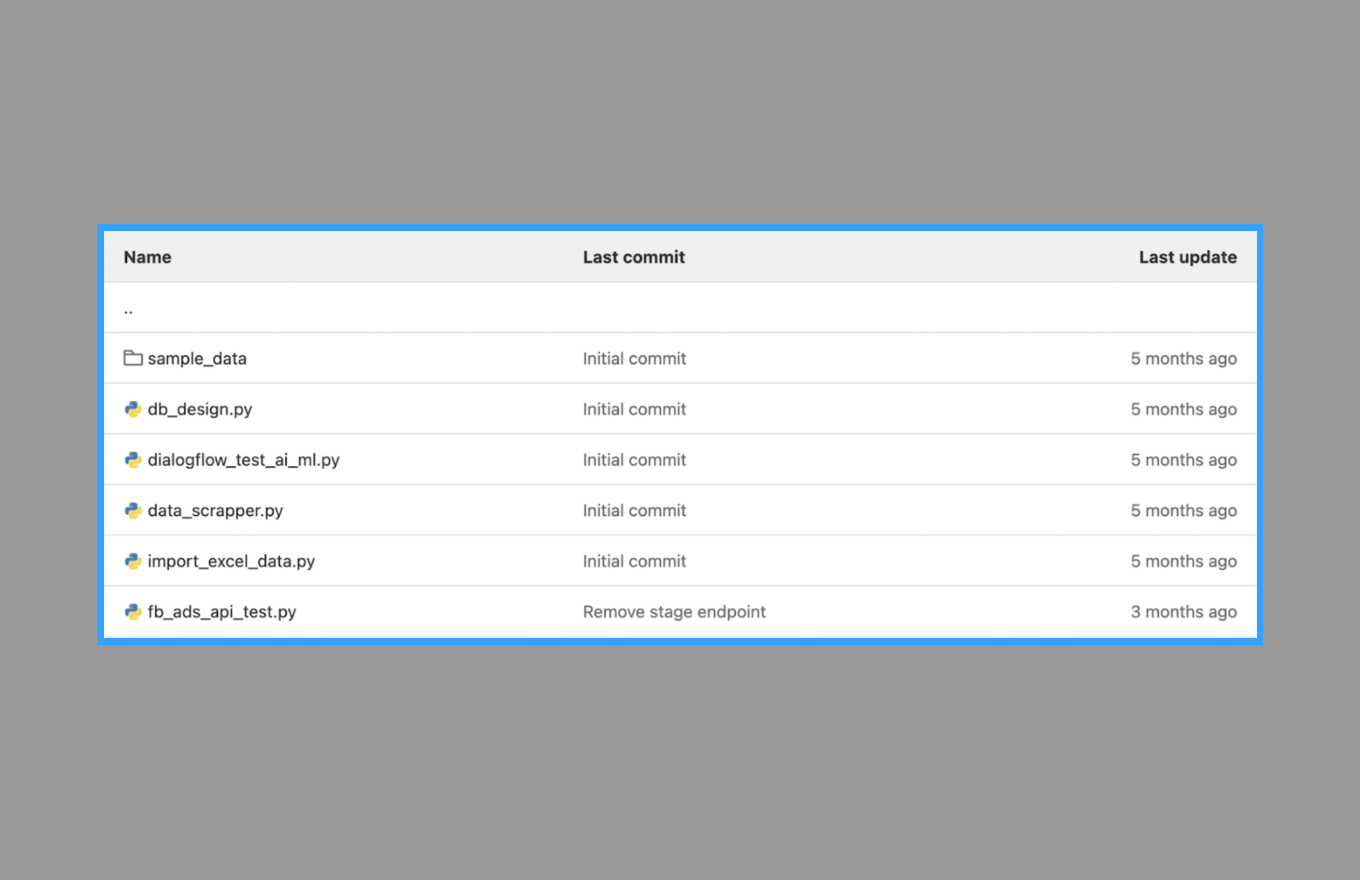Click the Python icon for fb_ads_api_test.py

pos(132,612)
